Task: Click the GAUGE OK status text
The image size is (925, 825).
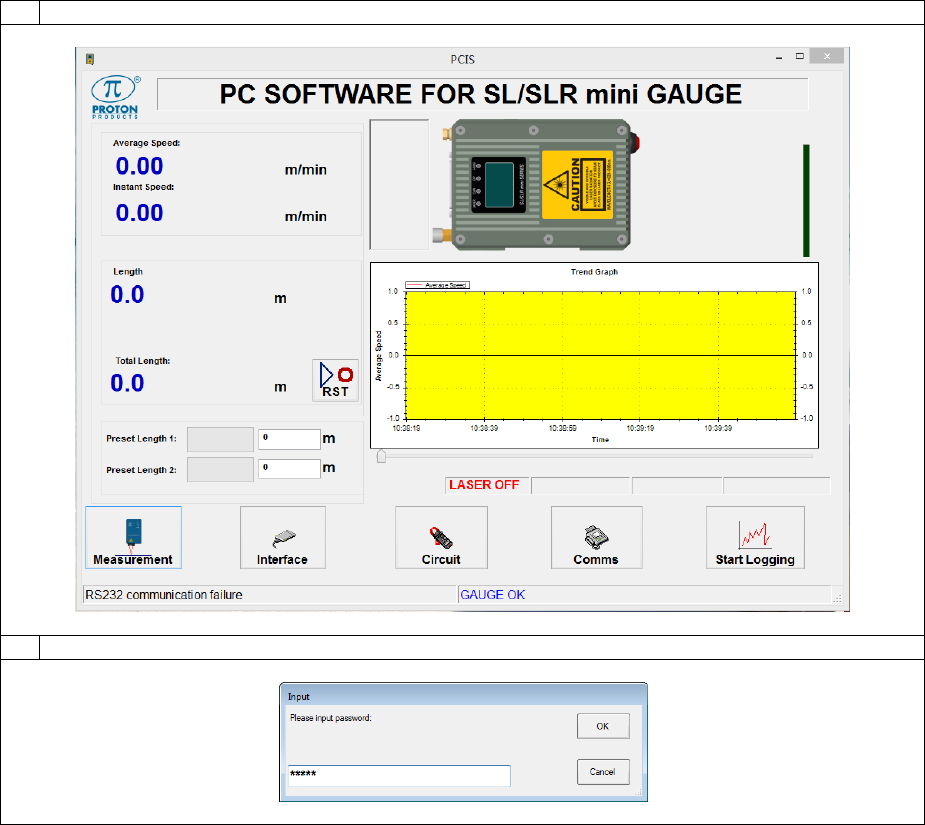Action: [x=493, y=595]
